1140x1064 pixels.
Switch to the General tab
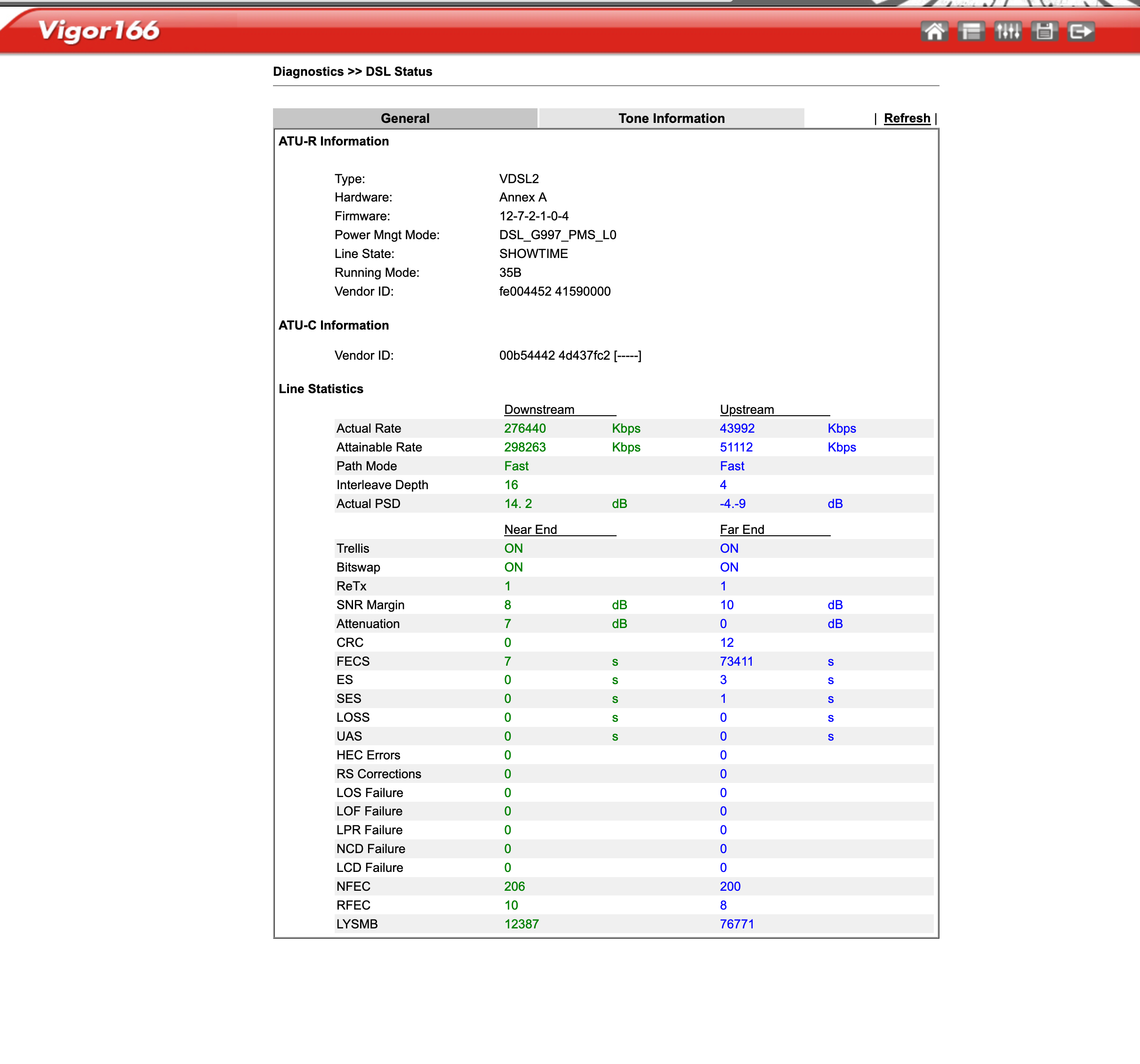[405, 118]
